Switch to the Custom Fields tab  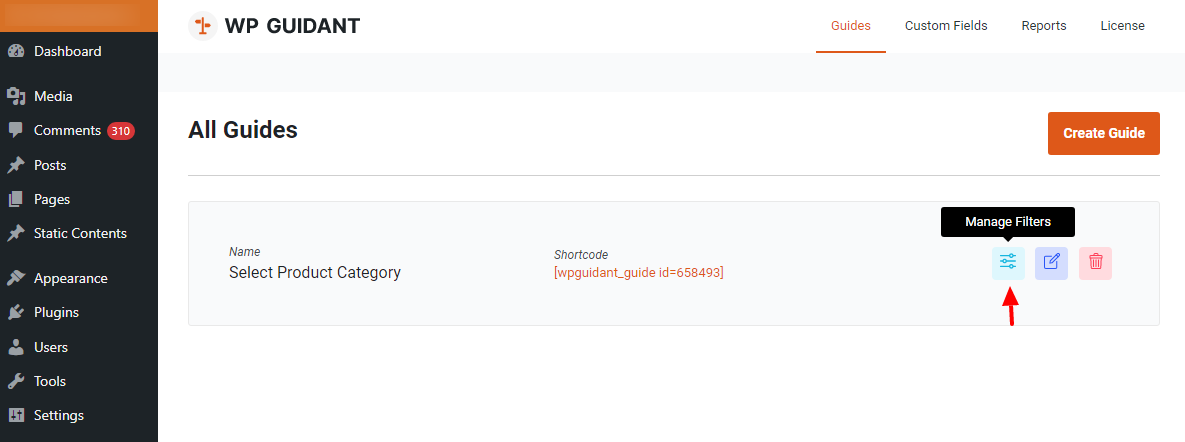(x=946, y=26)
